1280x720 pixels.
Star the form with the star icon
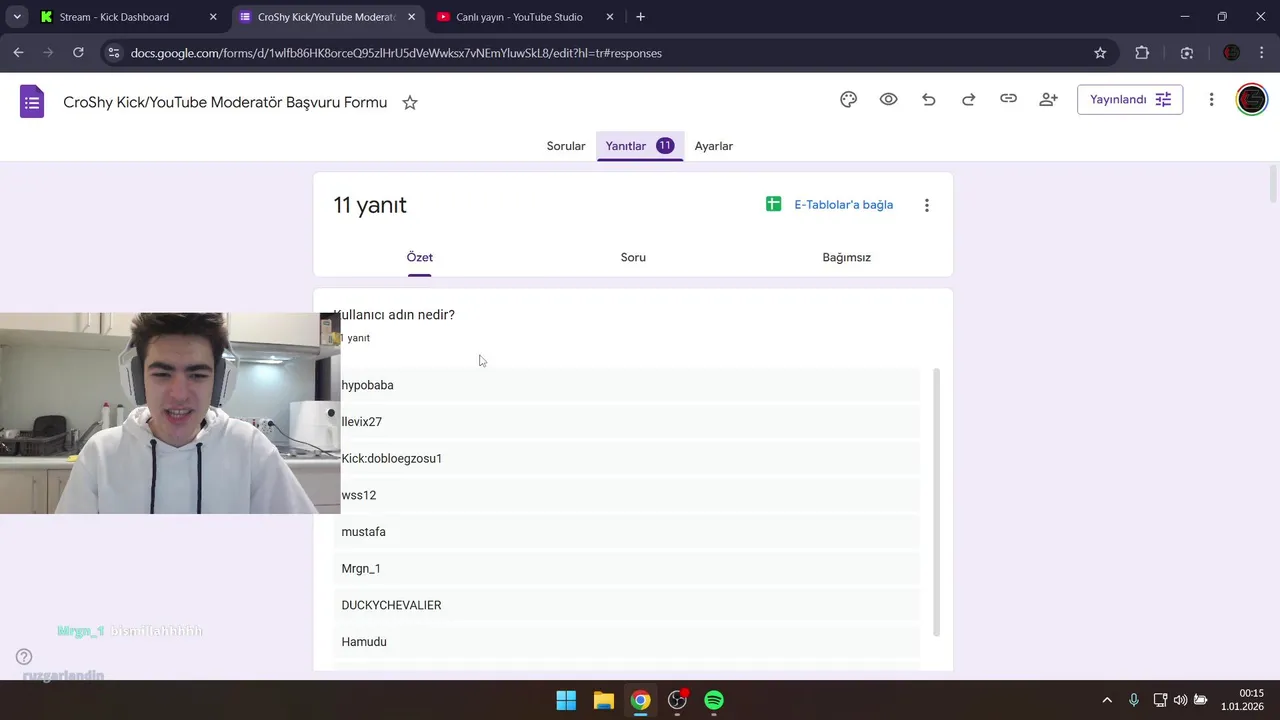pos(410,102)
